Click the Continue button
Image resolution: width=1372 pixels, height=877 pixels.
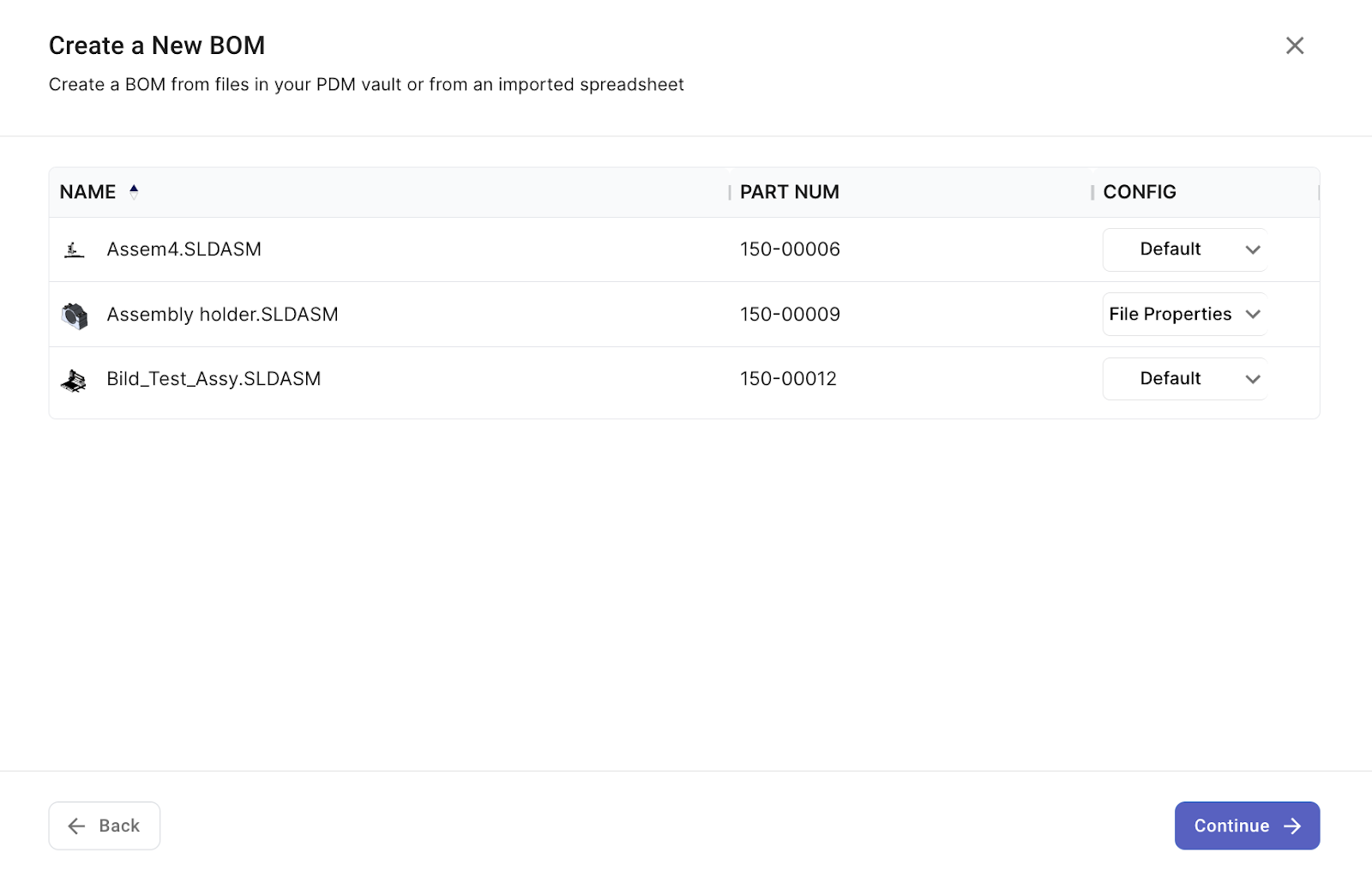(1246, 826)
